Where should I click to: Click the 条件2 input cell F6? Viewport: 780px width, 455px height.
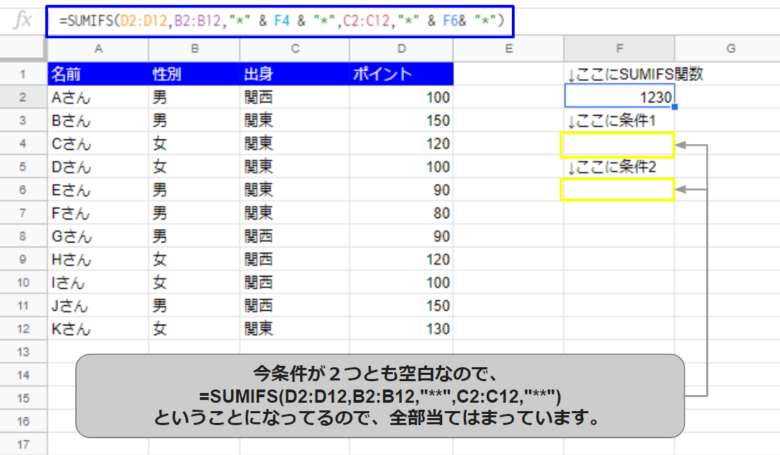click(617, 189)
